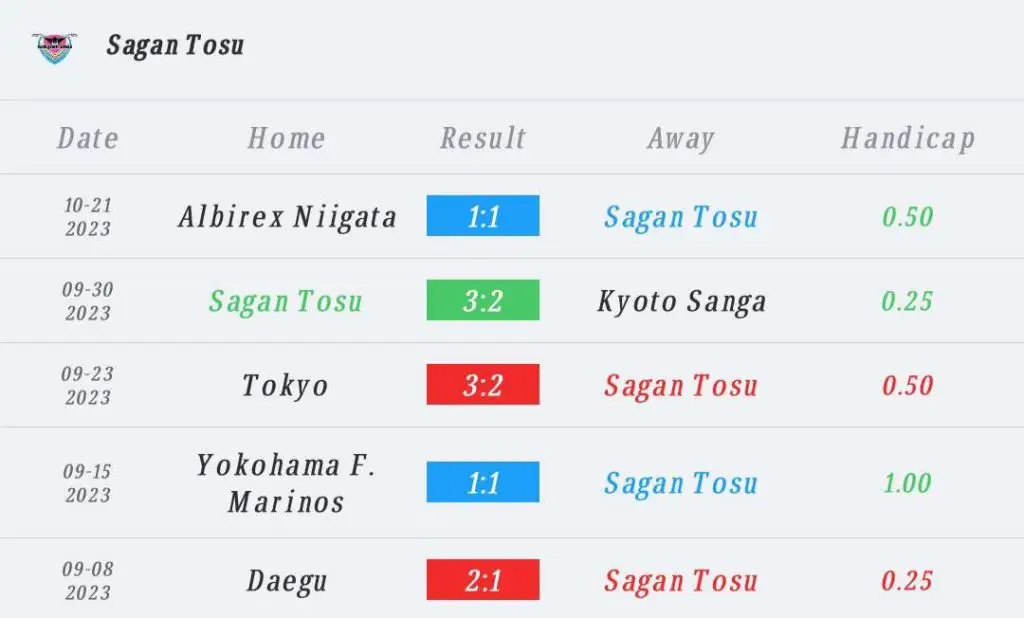
Task: Open the Sagan Tosu title heading
Action: click(175, 46)
